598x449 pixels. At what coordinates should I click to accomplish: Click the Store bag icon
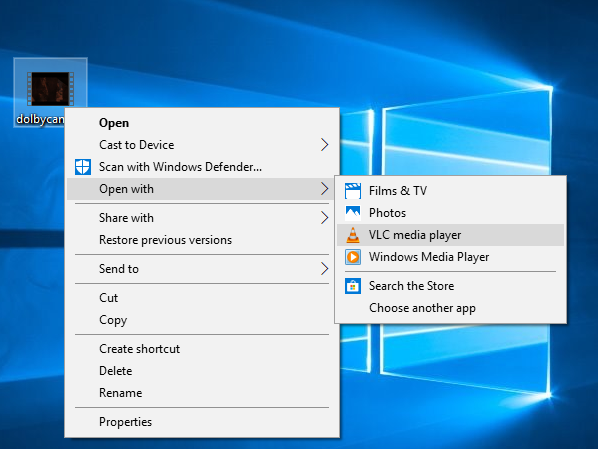pos(353,286)
